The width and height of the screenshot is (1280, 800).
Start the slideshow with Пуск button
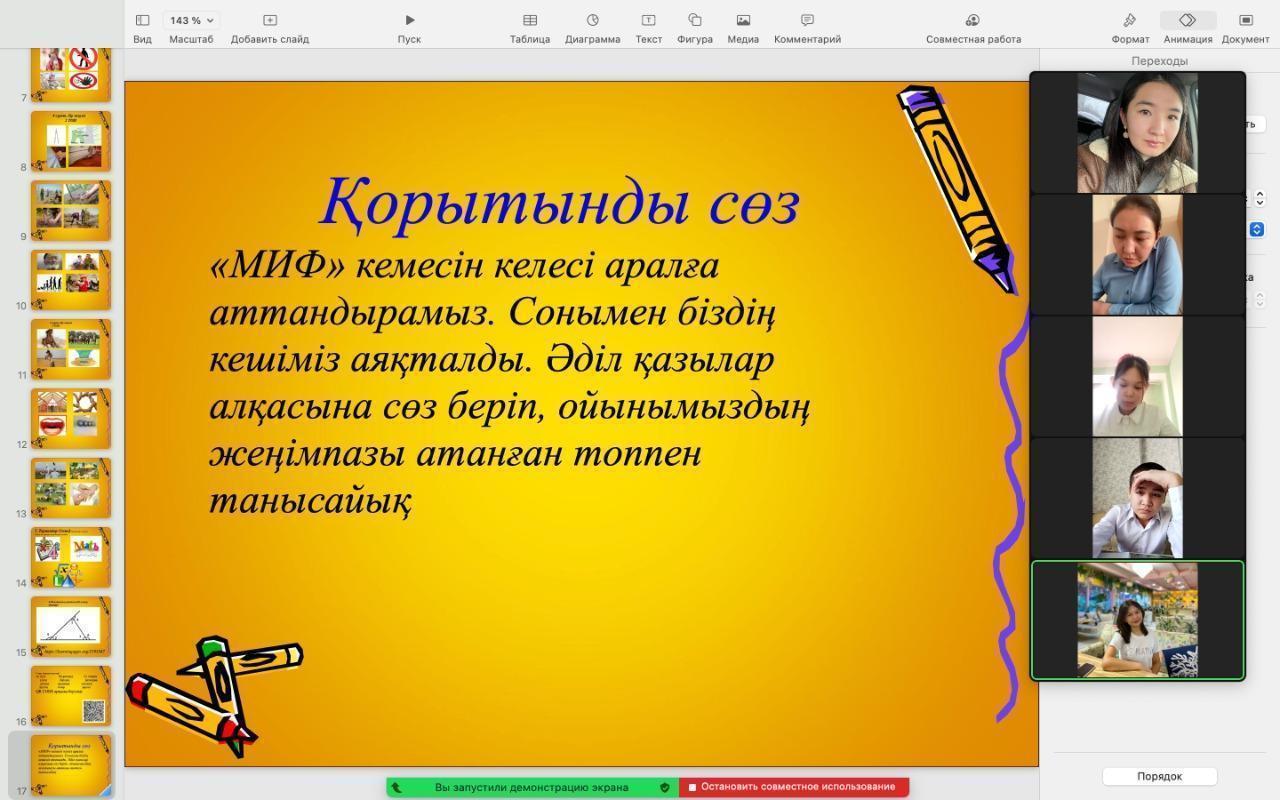click(409, 20)
